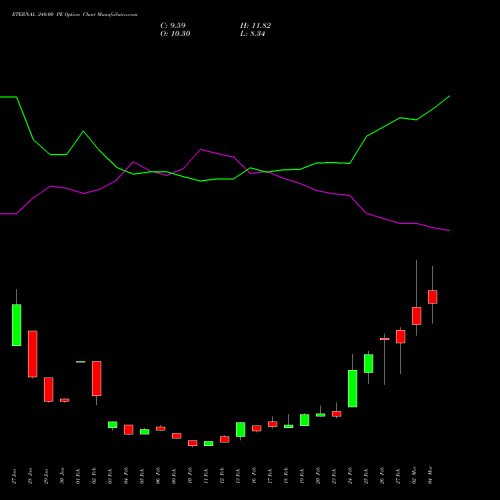The image size is (500, 500).
Task: Click the 11 Feb date label
Action: click(x=207, y=476)
